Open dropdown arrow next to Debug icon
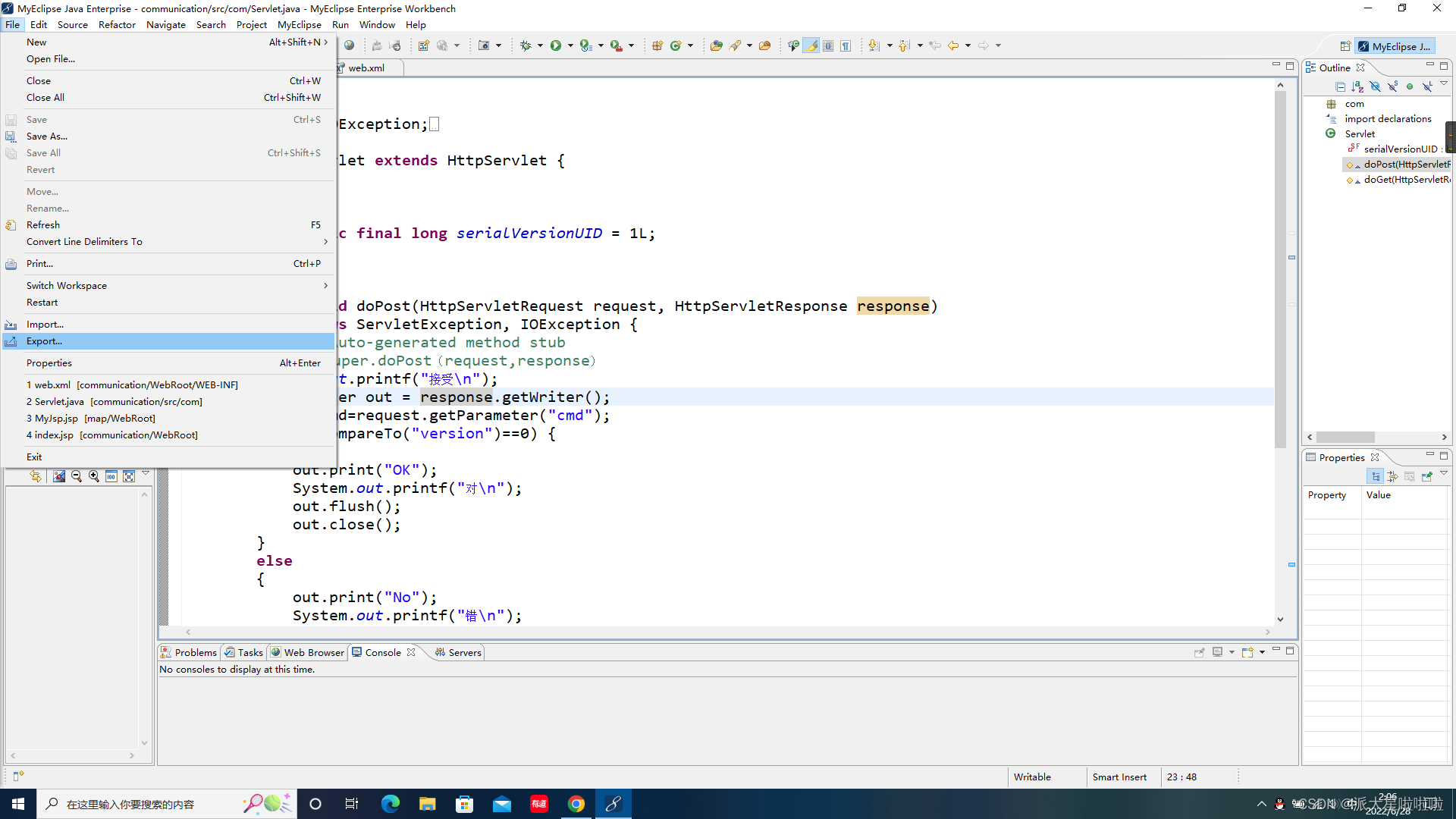Viewport: 1456px width, 819px height. coord(540,45)
